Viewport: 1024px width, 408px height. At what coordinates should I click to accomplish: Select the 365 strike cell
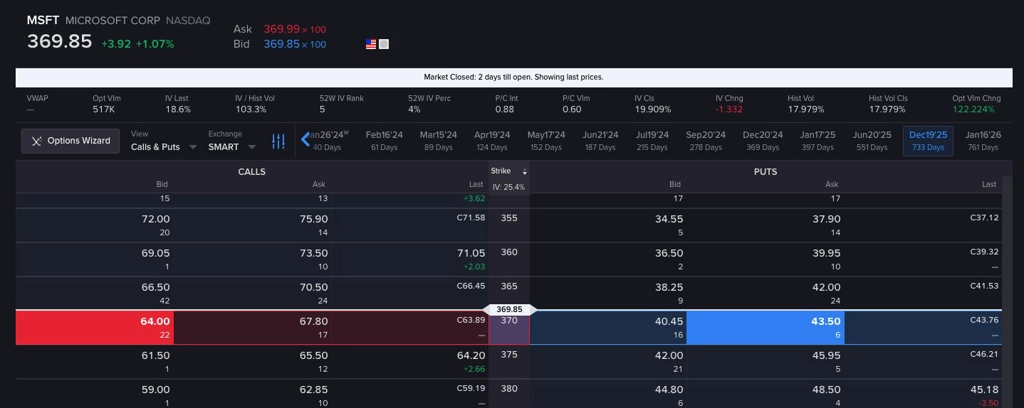[x=509, y=293]
